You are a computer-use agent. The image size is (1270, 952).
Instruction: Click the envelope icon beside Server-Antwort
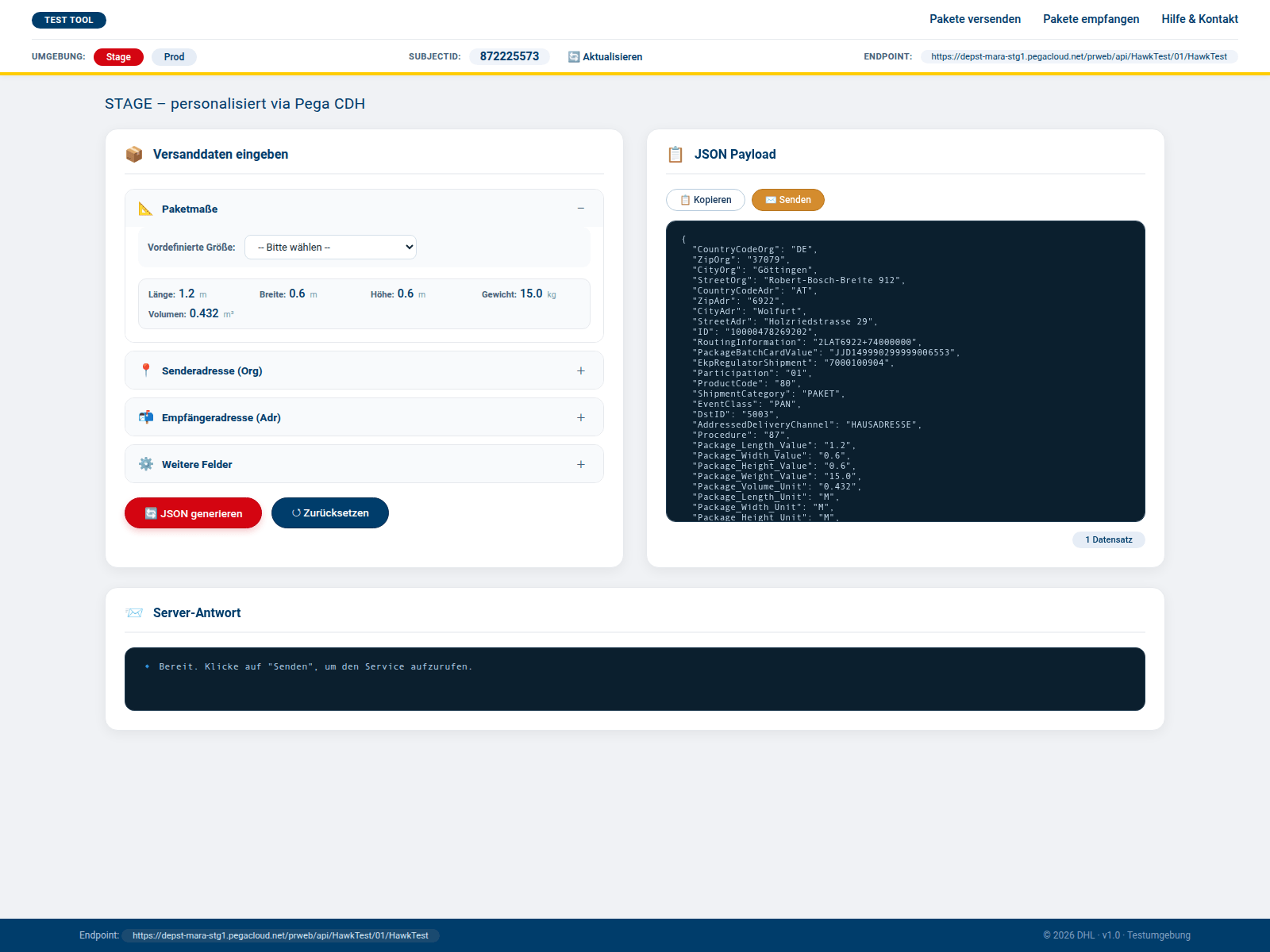134,612
